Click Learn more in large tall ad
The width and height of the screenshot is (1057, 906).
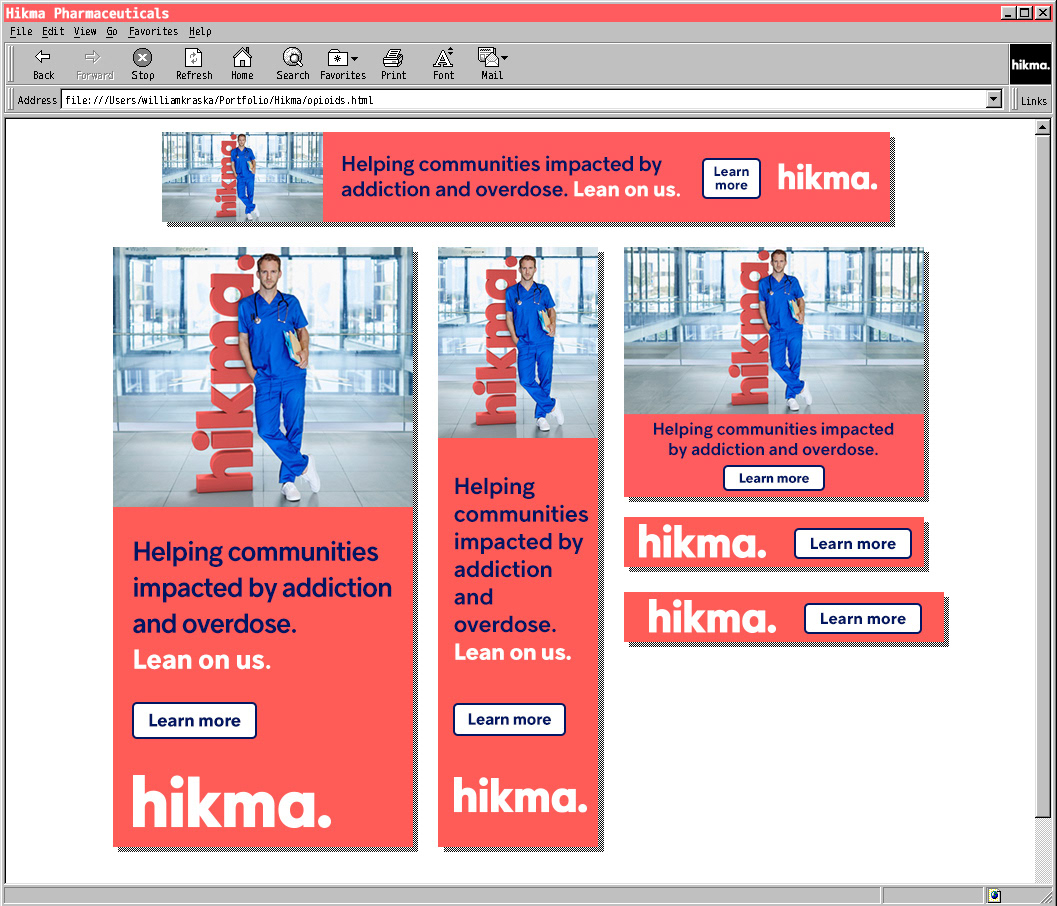[x=194, y=721]
